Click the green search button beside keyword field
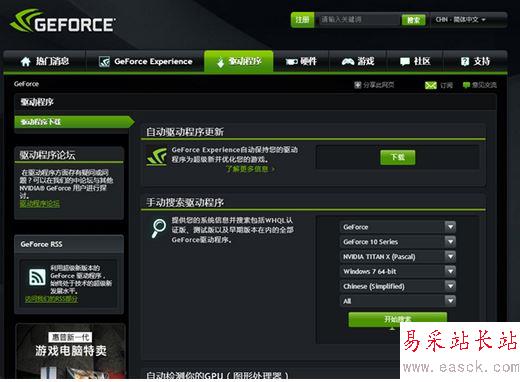Viewport: 520px width, 382px height. [x=413, y=20]
